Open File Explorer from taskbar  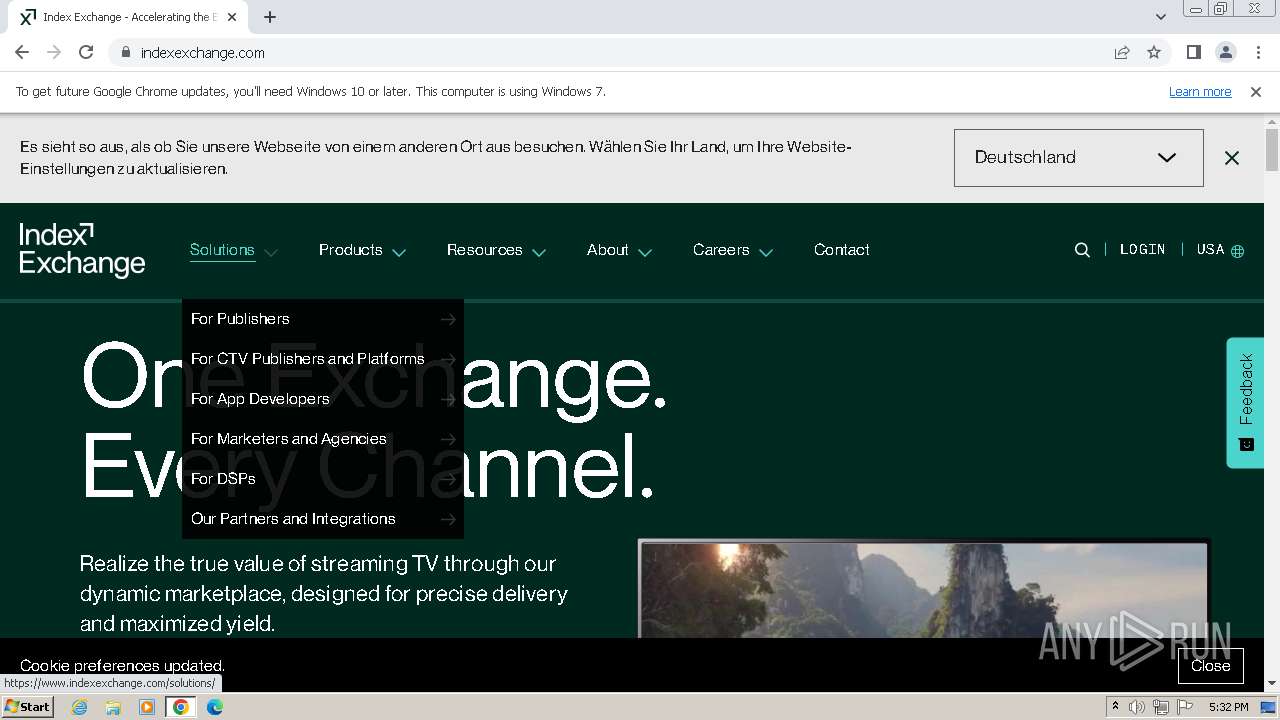[x=113, y=707]
